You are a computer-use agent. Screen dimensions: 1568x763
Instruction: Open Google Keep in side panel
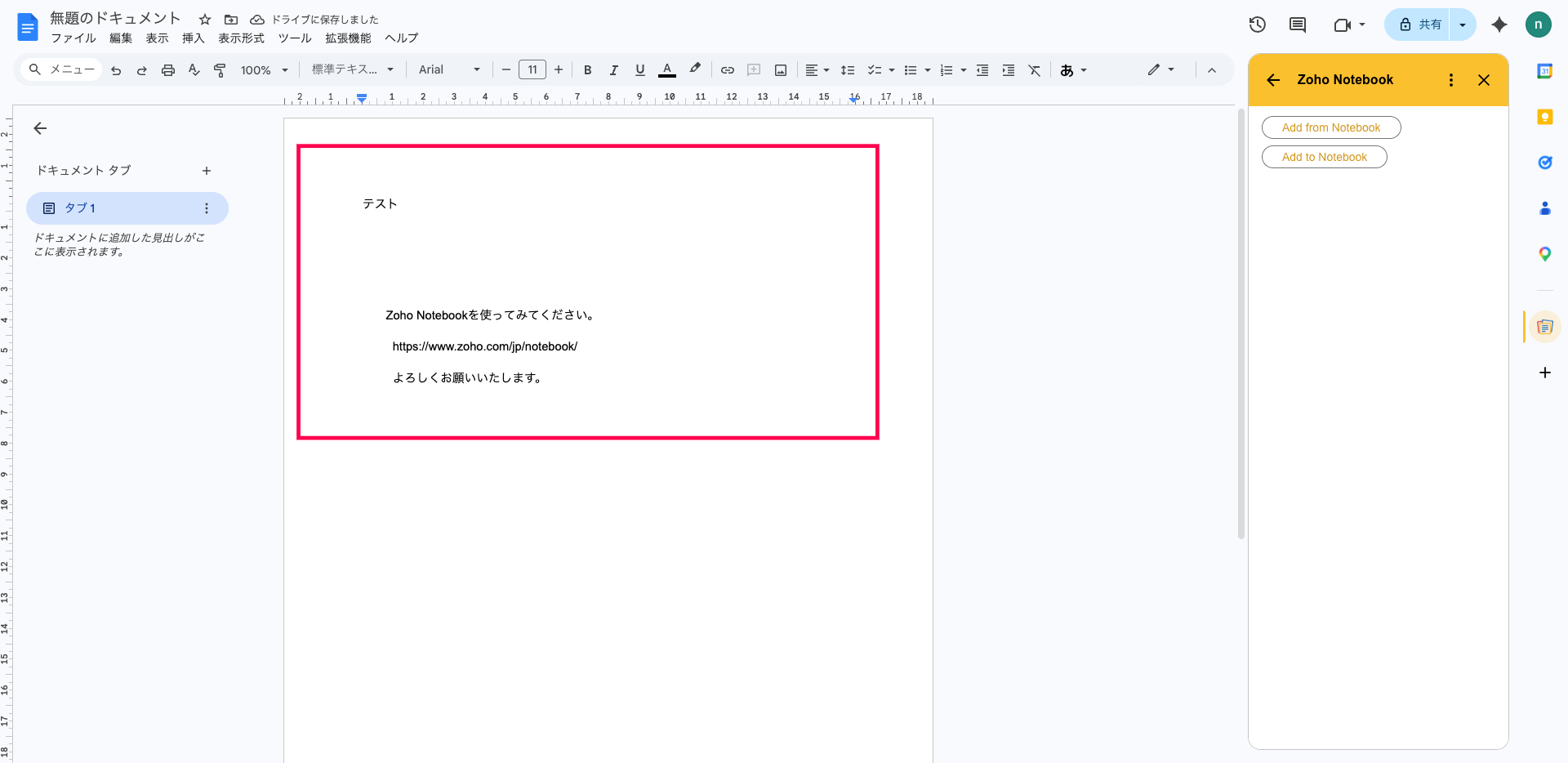tap(1544, 117)
